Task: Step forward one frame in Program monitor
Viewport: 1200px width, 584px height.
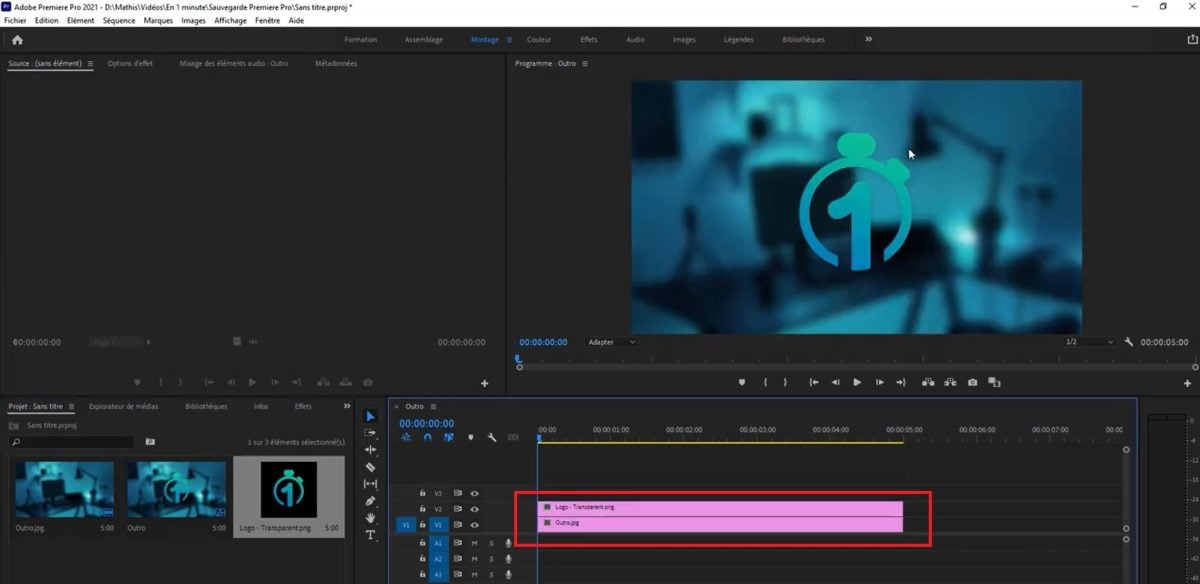Action: (x=879, y=382)
